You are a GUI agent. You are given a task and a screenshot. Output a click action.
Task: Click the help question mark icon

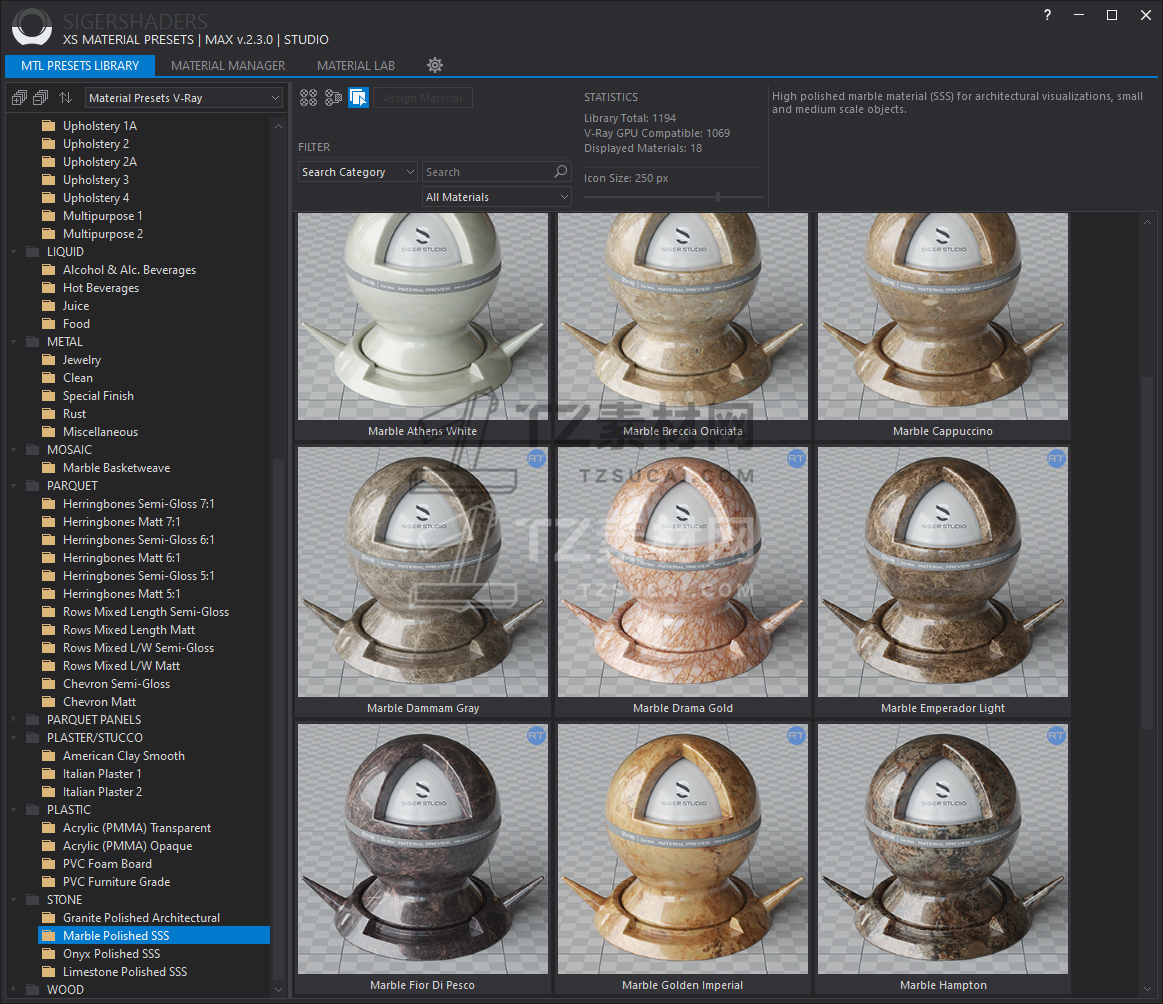point(1047,15)
